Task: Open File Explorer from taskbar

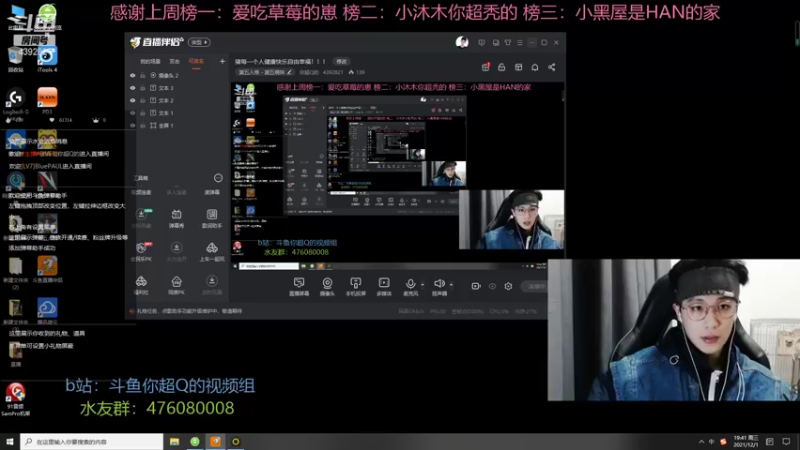Action: pyautogui.click(x=174, y=442)
